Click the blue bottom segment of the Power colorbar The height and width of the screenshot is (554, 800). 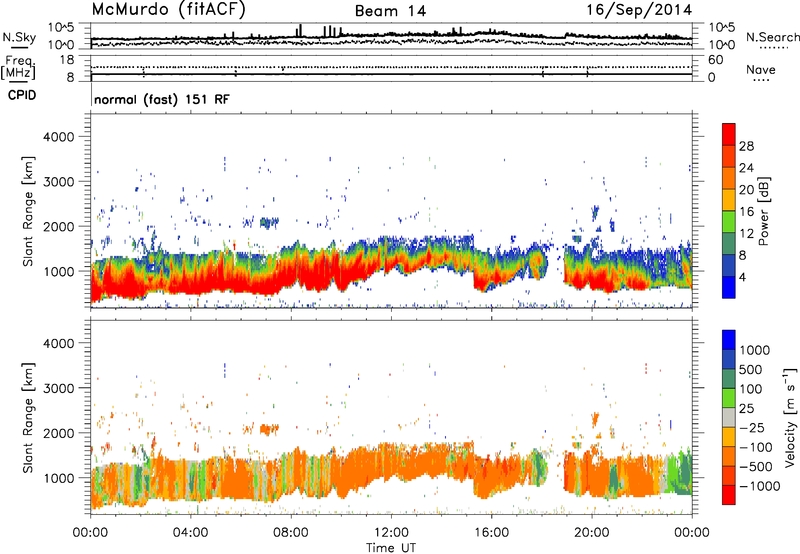pyautogui.click(x=729, y=287)
